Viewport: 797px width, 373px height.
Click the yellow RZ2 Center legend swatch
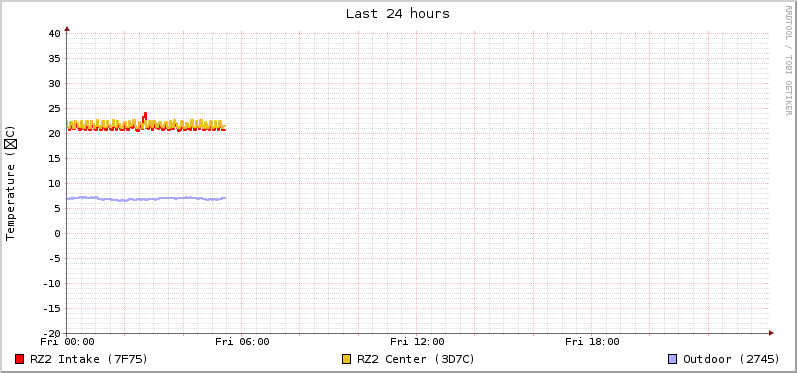coord(347,359)
